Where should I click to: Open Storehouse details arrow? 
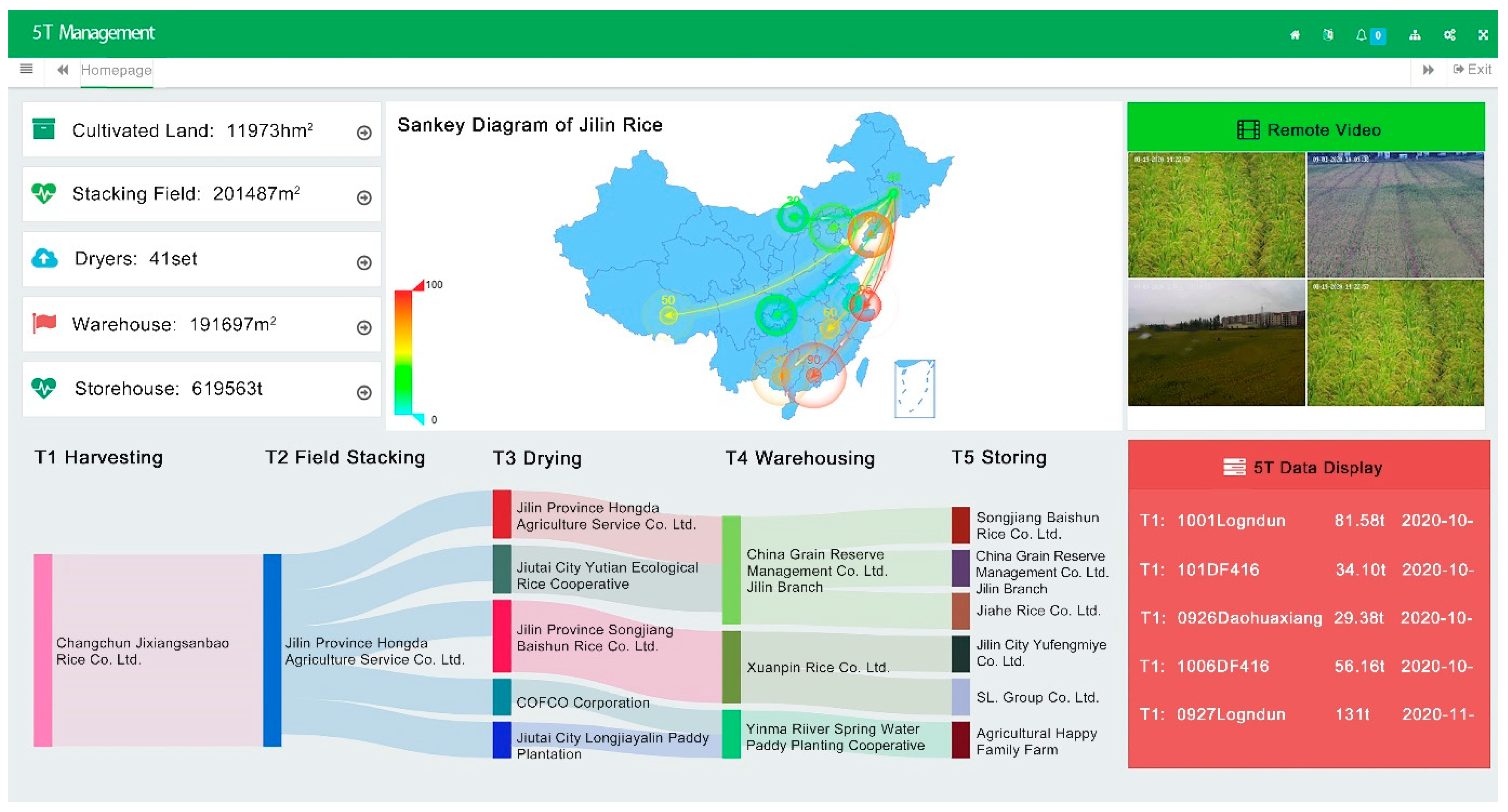pos(364,392)
